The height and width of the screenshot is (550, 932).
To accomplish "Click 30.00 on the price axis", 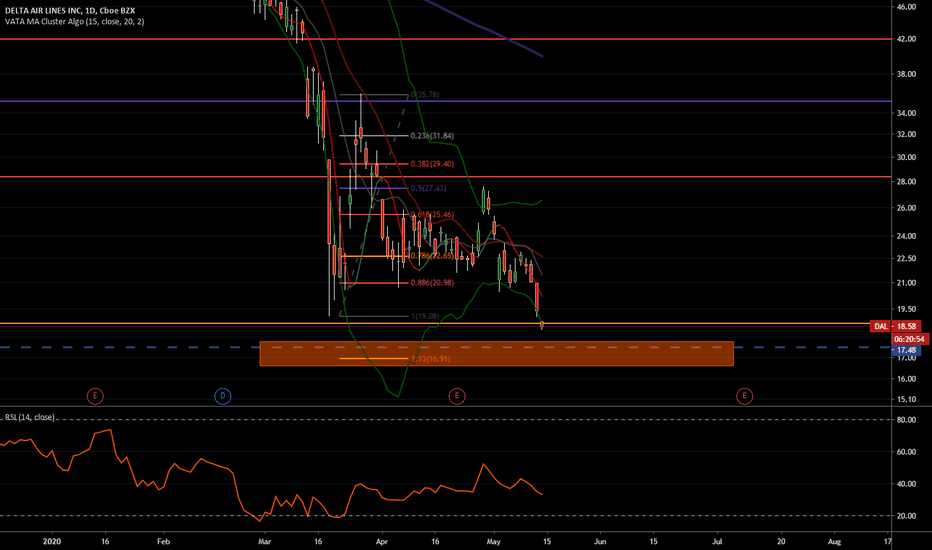I will coord(906,158).
